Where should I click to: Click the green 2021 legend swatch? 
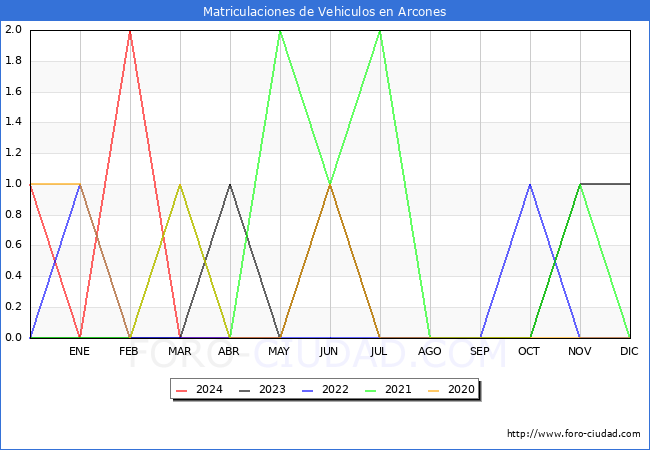[x=371, y=390]
